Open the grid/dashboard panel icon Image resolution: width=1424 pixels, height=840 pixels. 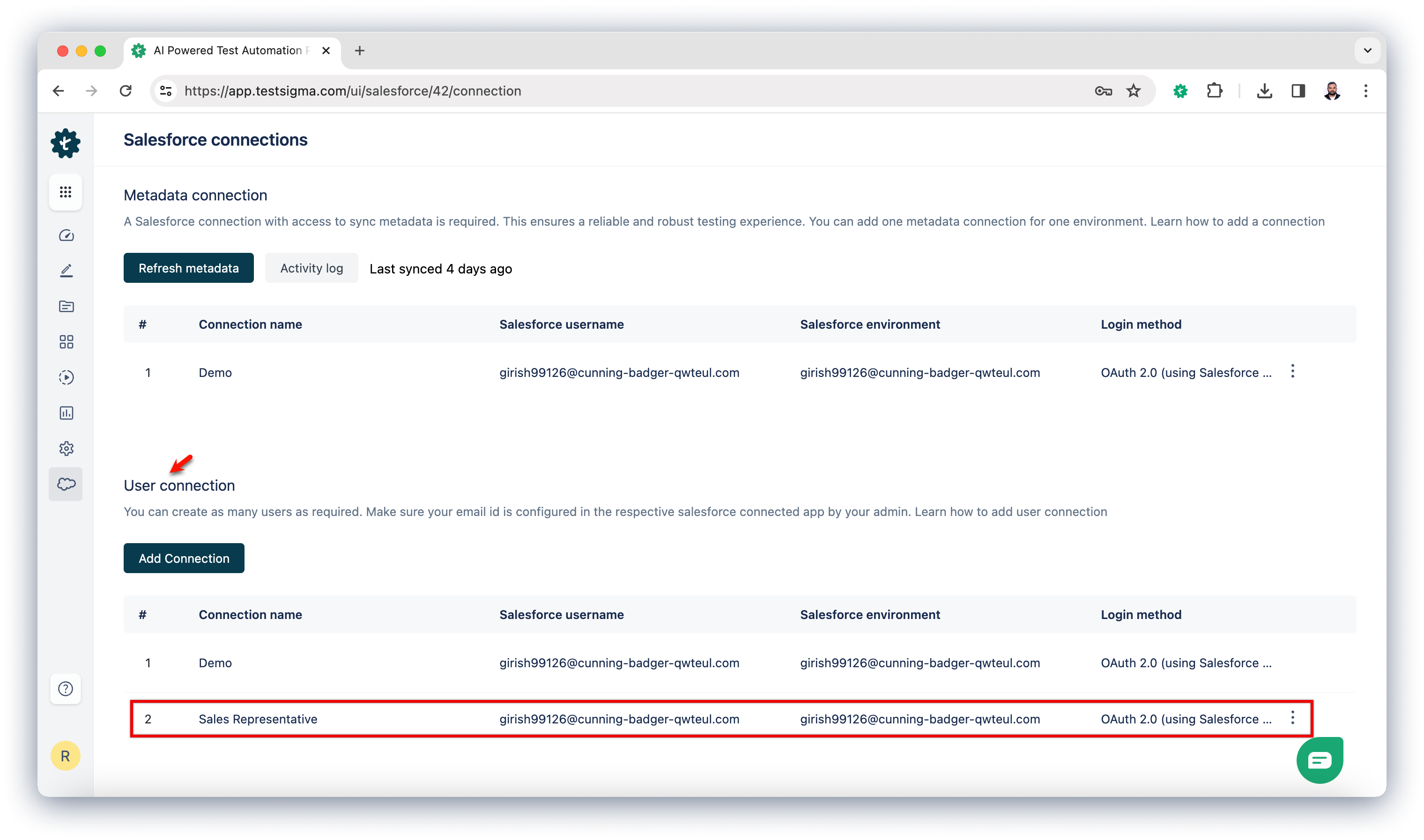(x=66, y=190)
